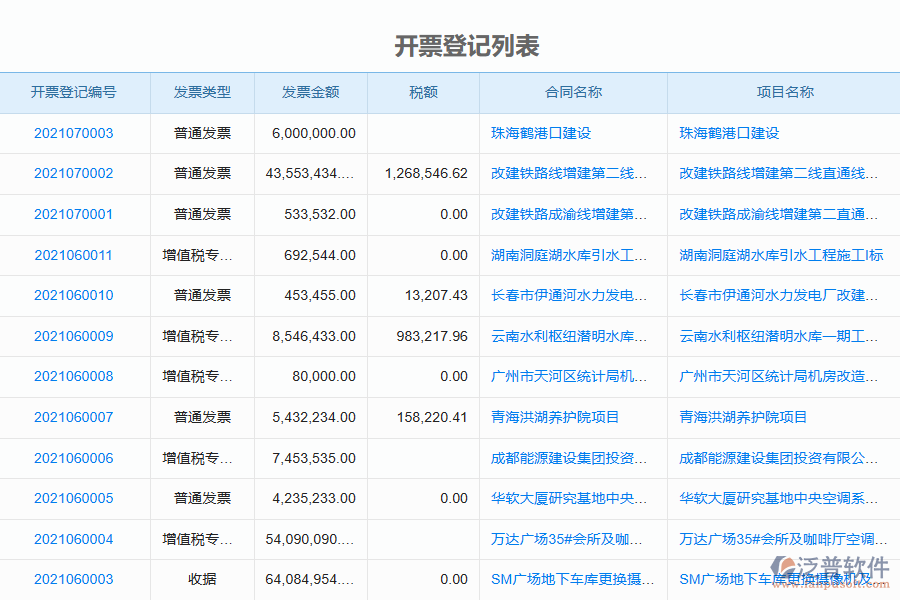Open the 青海洪湖养护院项目 contract link
This screenshot has height=600, width=900.
tap(556, 417)
